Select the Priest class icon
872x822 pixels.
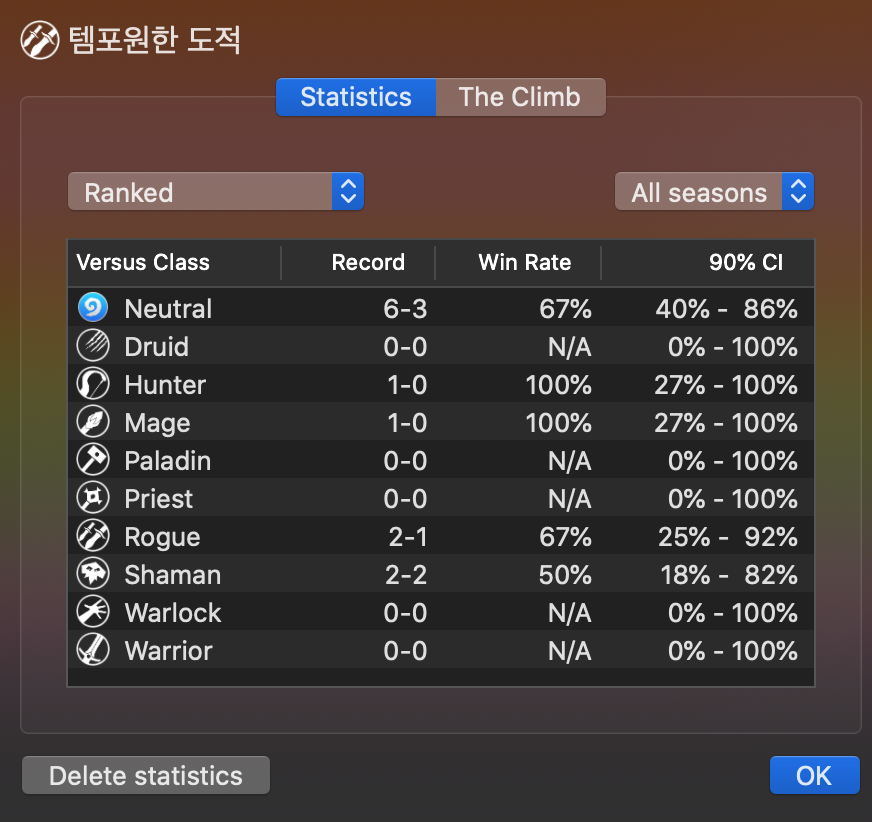point(93,497)
